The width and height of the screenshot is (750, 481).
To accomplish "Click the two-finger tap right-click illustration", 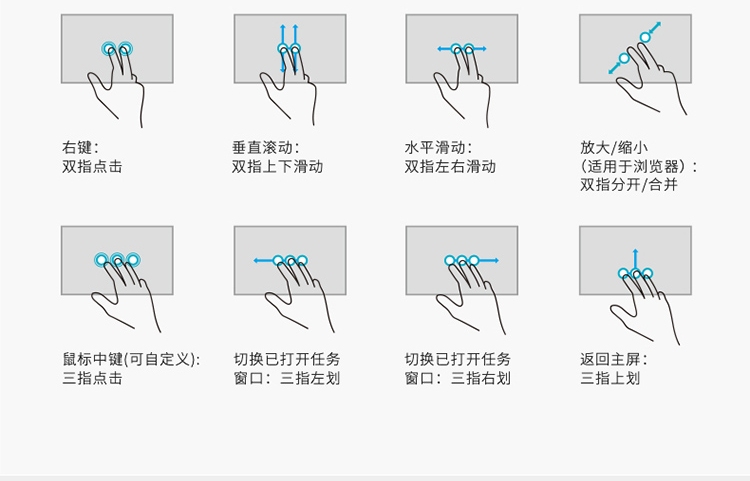I will 117,70.
